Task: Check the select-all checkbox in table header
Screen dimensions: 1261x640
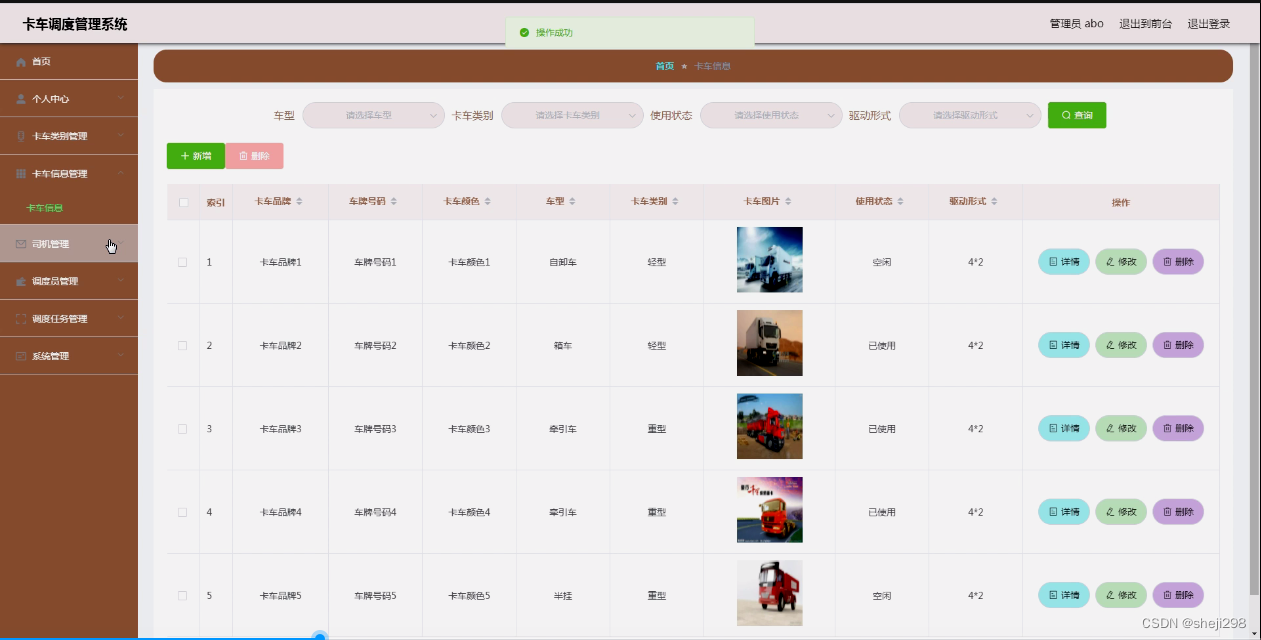Action: tap(182, 201)
